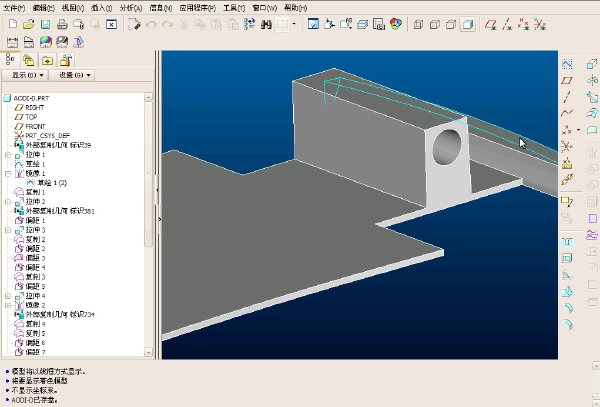The width and height of the screenshot is (600, 407).
Task: Click the Hole tool in right toolbar
Action: (x=567, y=242)
